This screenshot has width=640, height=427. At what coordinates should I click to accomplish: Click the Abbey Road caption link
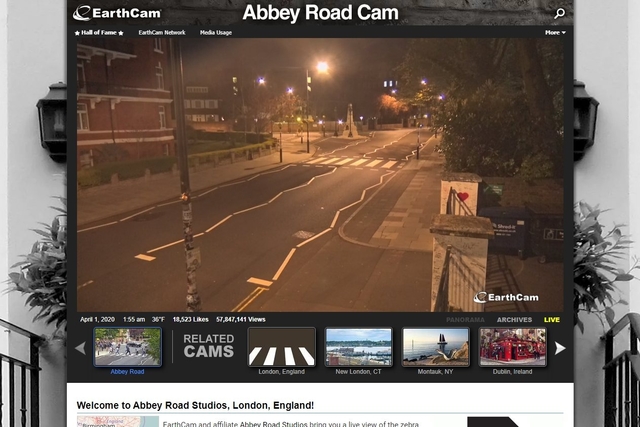point(127,371)
